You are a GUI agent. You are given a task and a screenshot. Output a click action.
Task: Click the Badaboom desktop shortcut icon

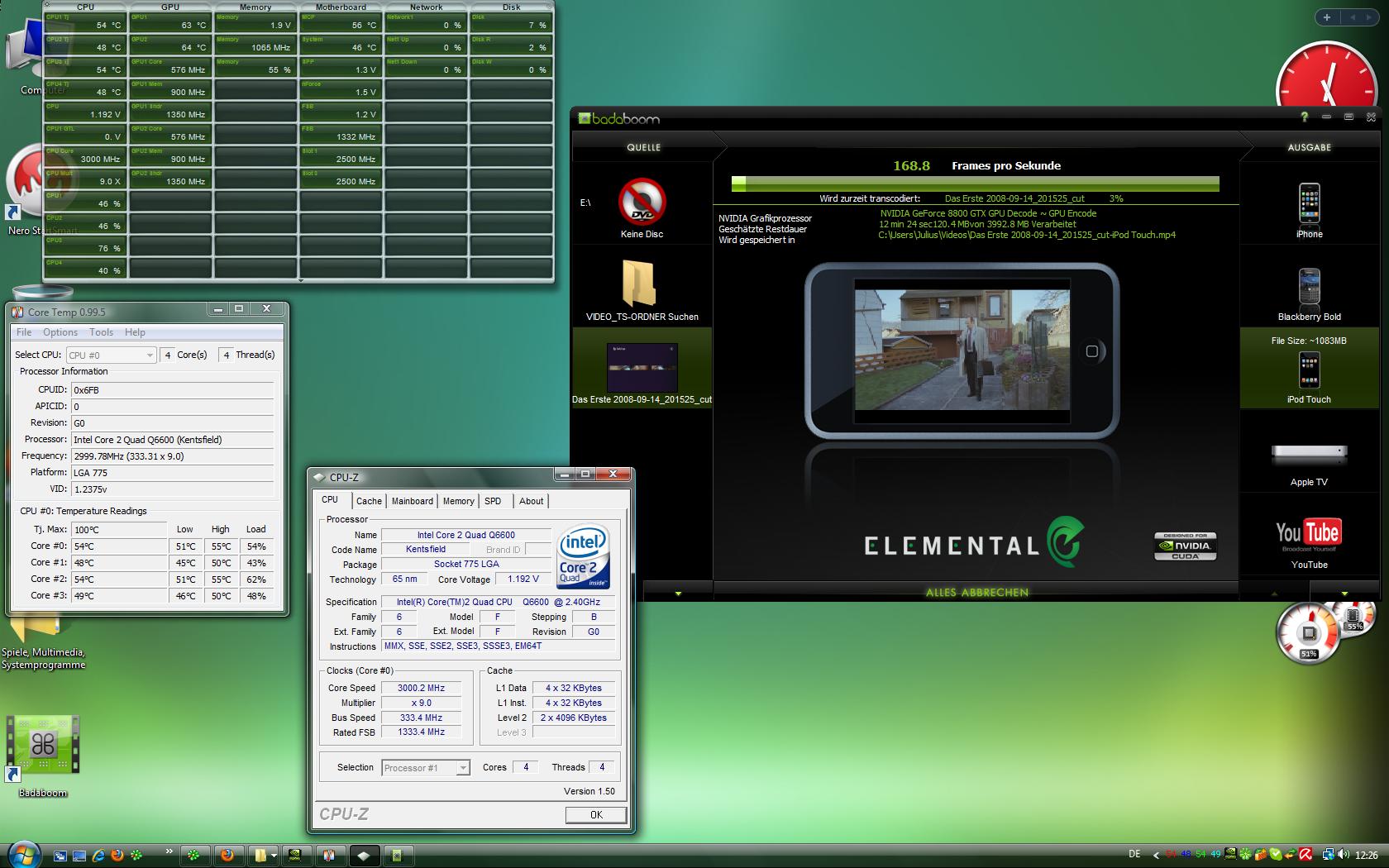click(x=43, y=745)
